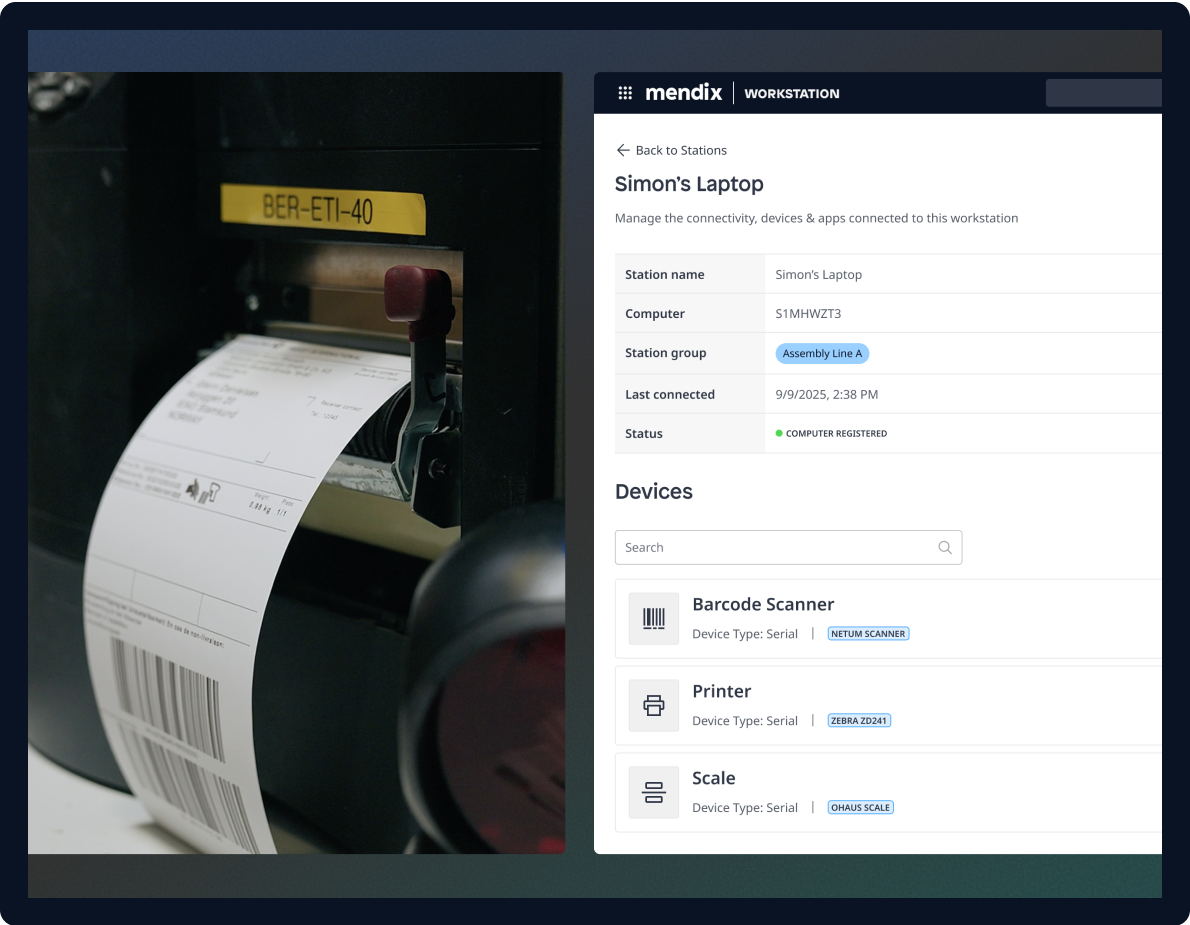Click the back arrow icon
The width and height of the screenshot is (1190, 925).
pyautogui.click(x=623, y=150)
